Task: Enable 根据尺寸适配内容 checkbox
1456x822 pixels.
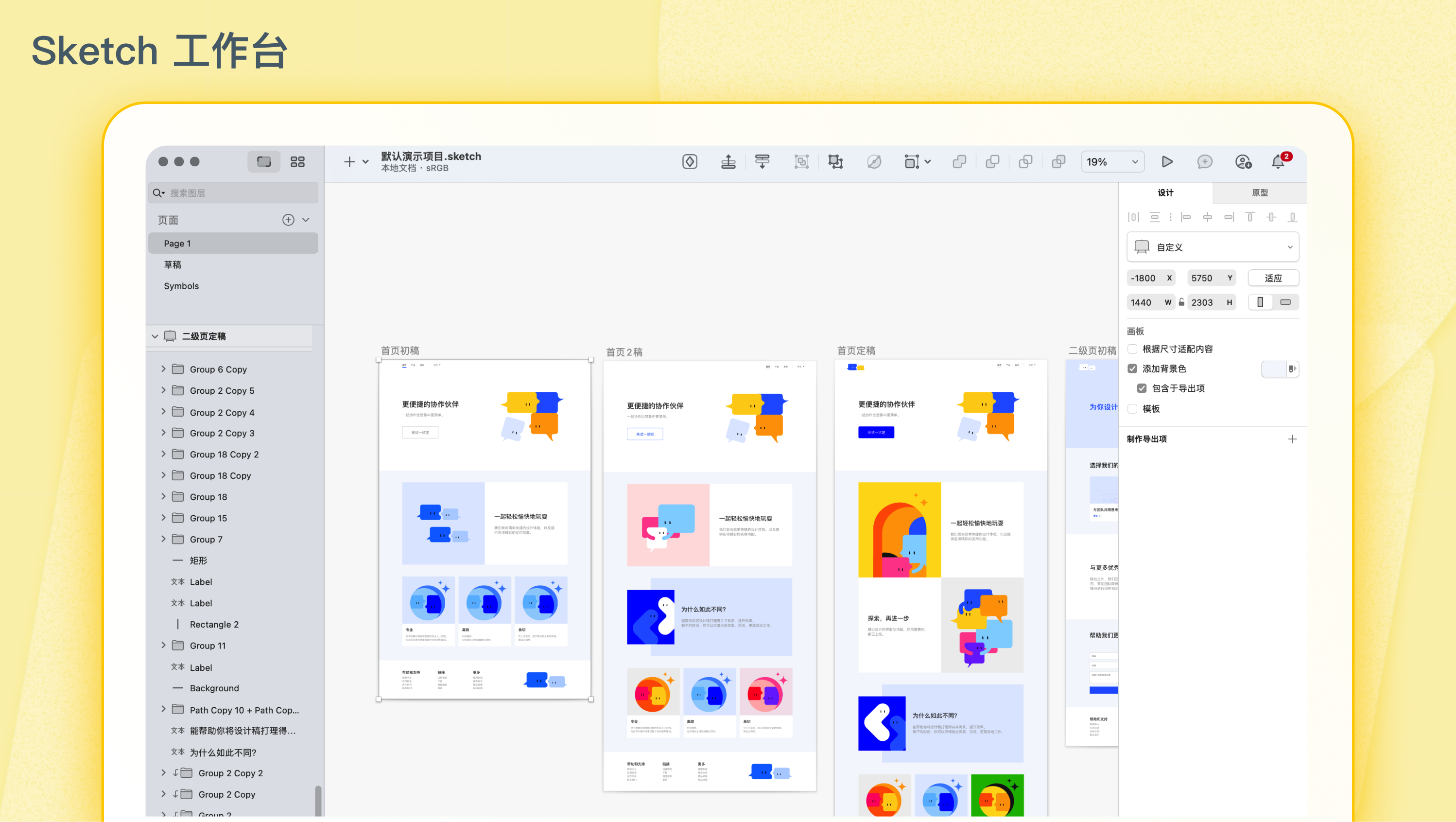Action: tap(1132, 349)
